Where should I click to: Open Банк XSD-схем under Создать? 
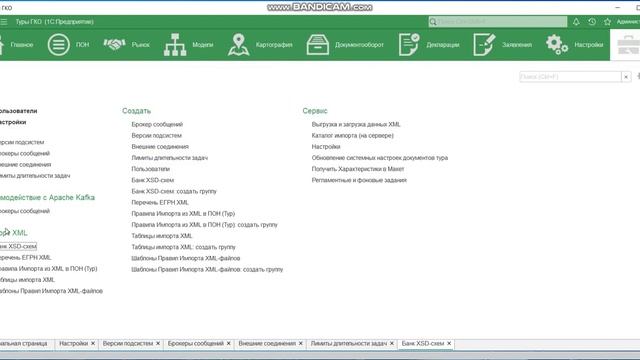(x=152, y=180)
